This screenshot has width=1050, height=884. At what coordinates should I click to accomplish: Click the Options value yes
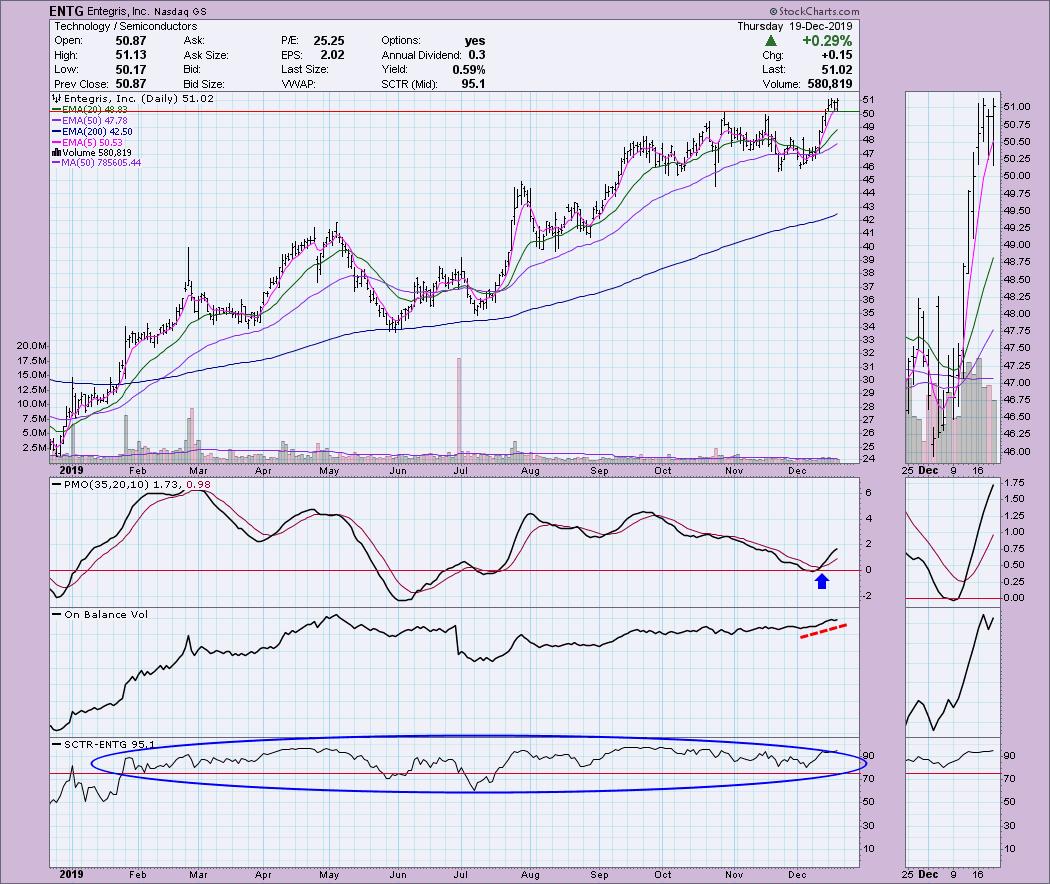click(475, 41)
